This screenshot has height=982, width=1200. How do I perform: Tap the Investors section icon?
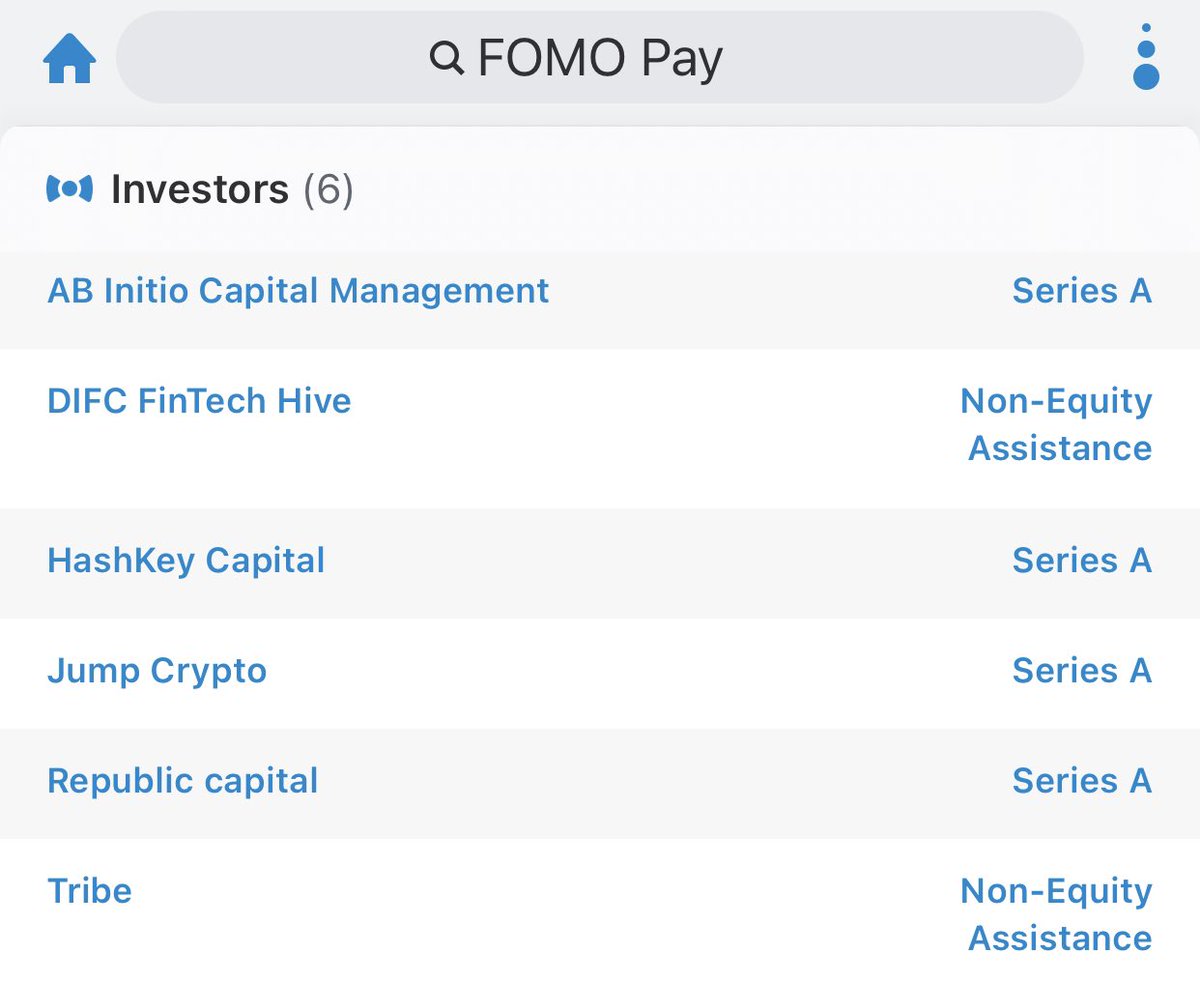click(x=69, y=188)
